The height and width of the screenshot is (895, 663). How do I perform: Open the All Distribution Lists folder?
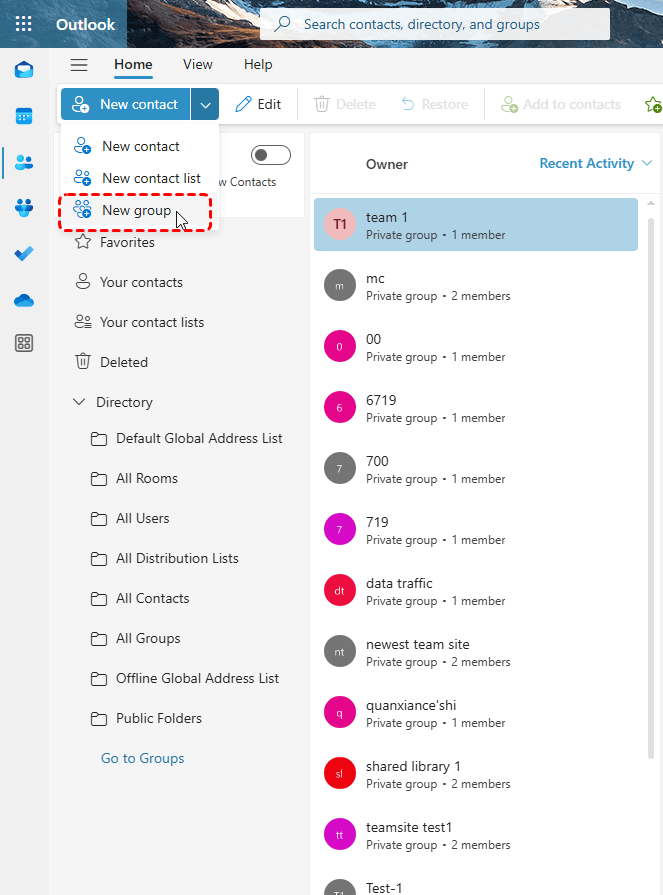tap(177, 558)
